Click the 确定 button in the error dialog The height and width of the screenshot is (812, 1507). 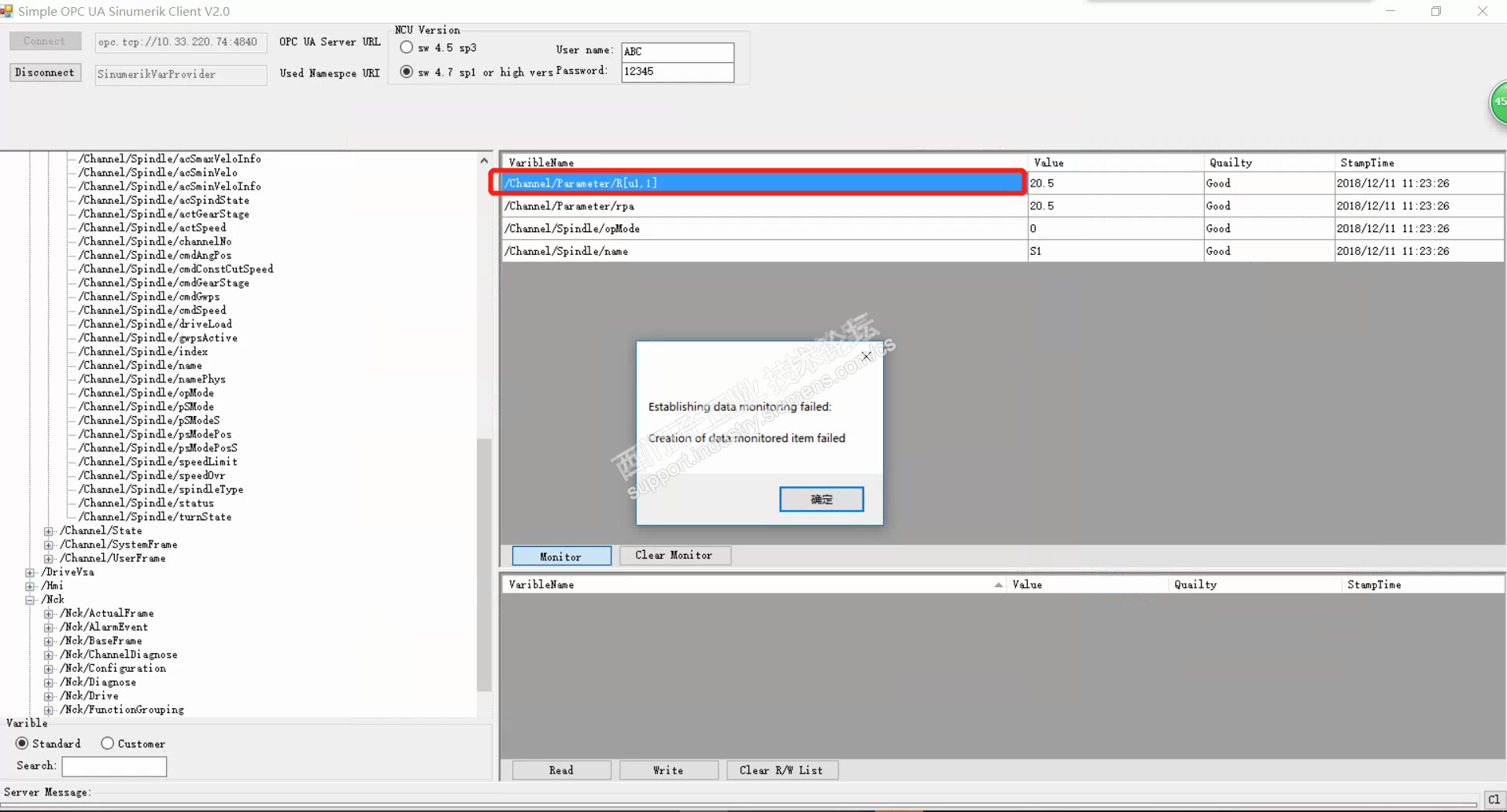pos(821,499)
